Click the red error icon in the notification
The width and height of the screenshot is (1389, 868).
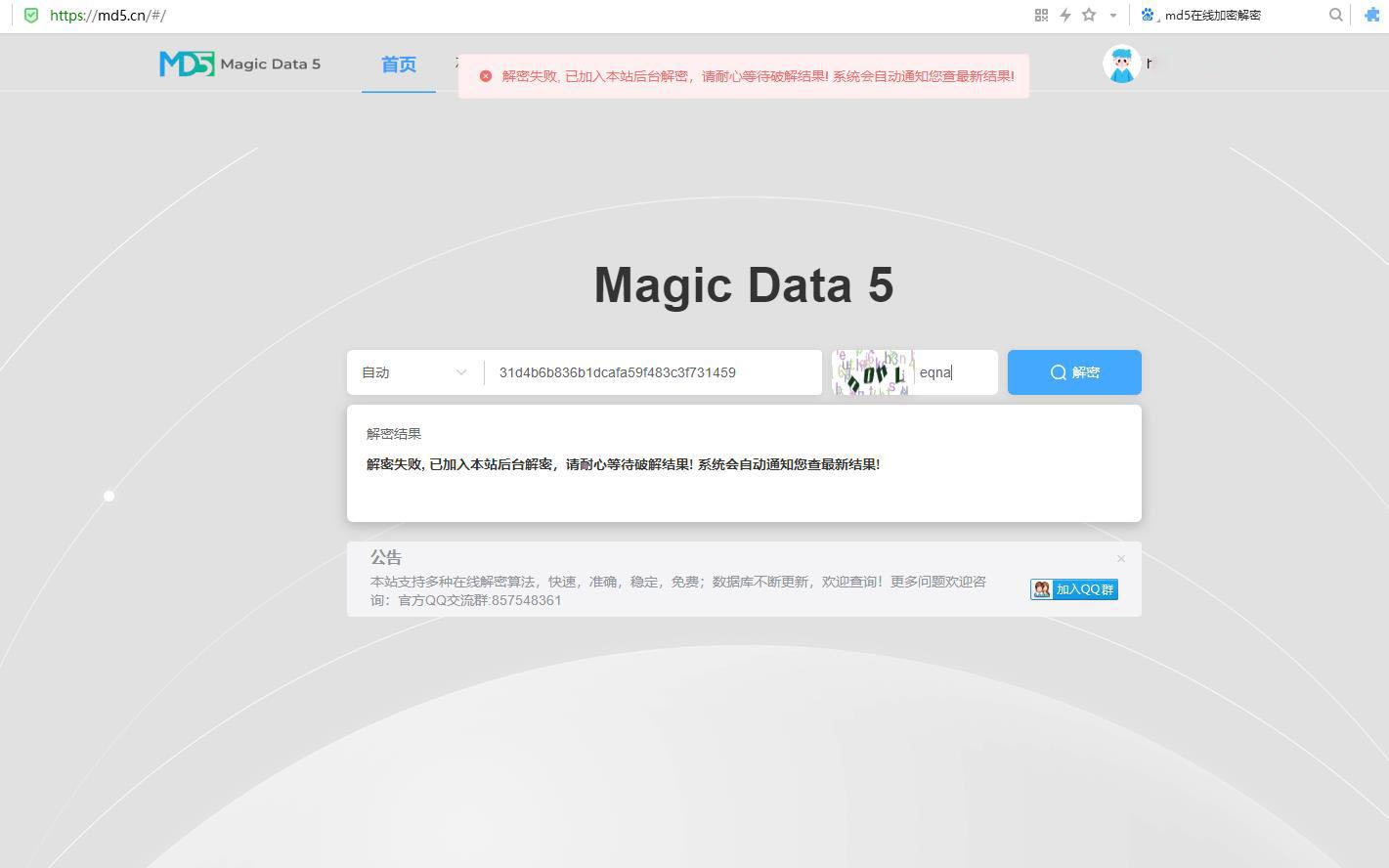[x=486, y=76]
